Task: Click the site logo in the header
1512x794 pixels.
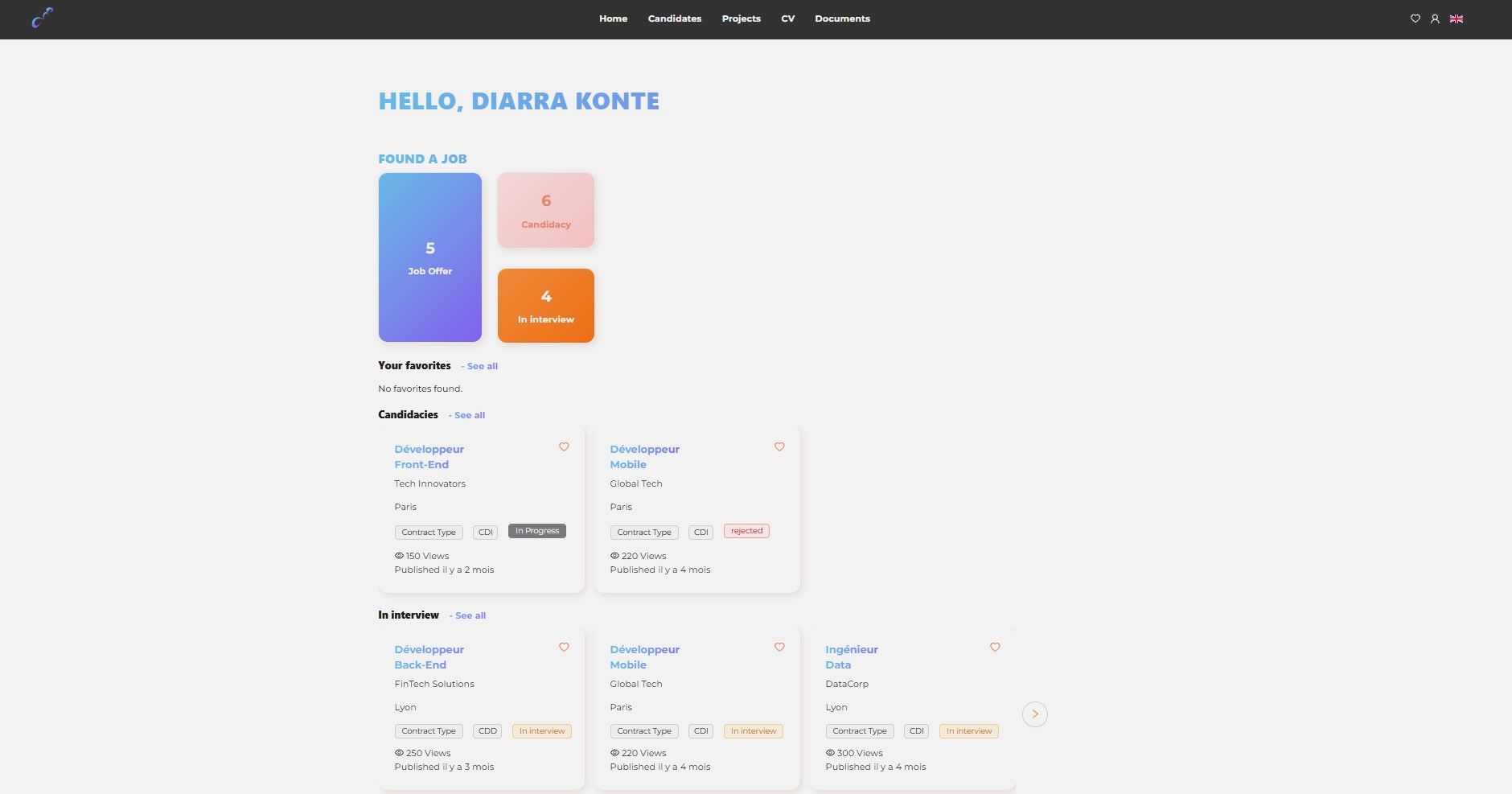Action: click(42, 18)
